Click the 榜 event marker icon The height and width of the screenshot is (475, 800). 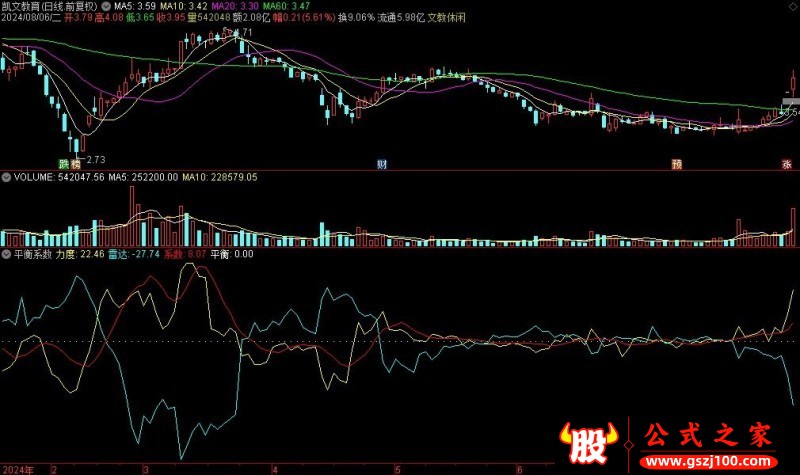pos(76,164)
